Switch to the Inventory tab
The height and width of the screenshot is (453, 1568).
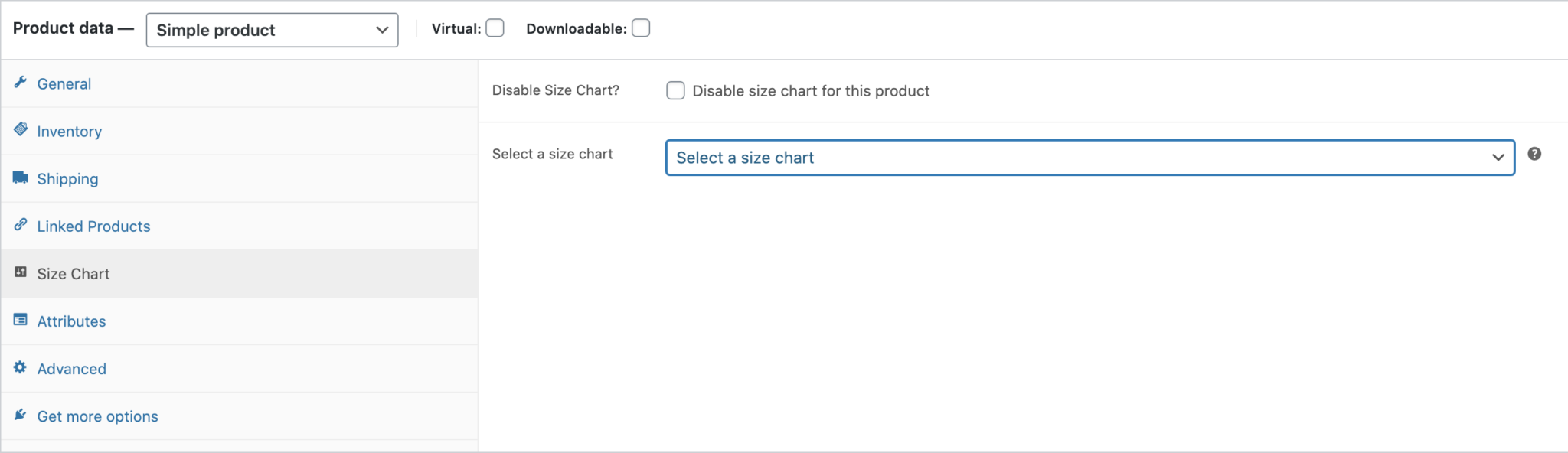coord(70,130)
